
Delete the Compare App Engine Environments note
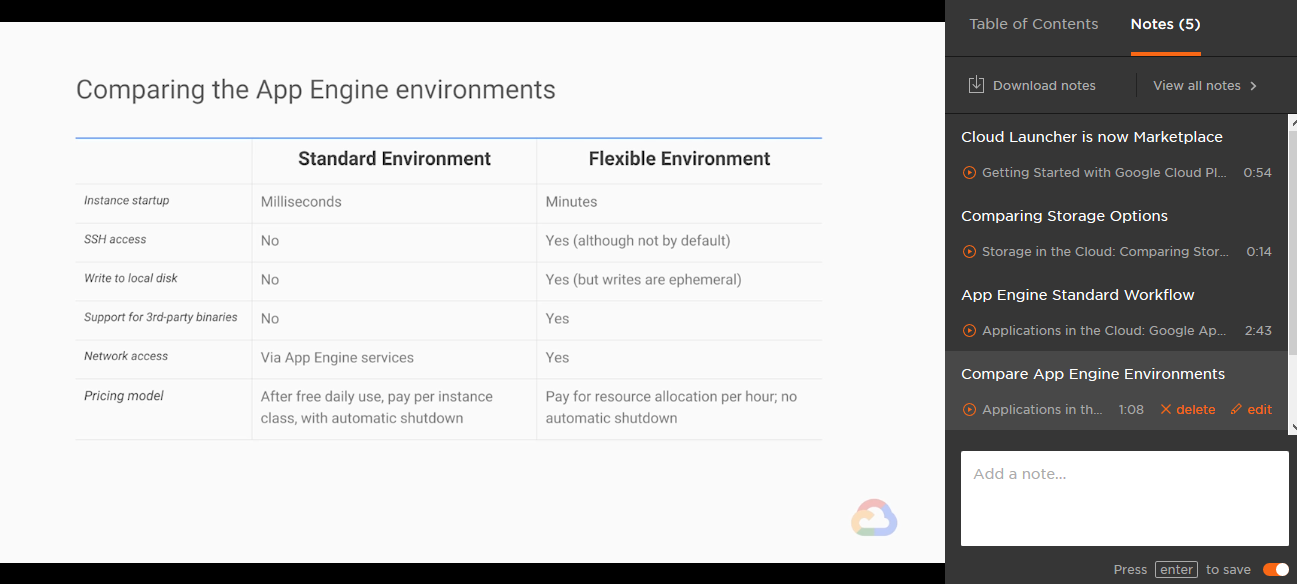[1188, 410]
